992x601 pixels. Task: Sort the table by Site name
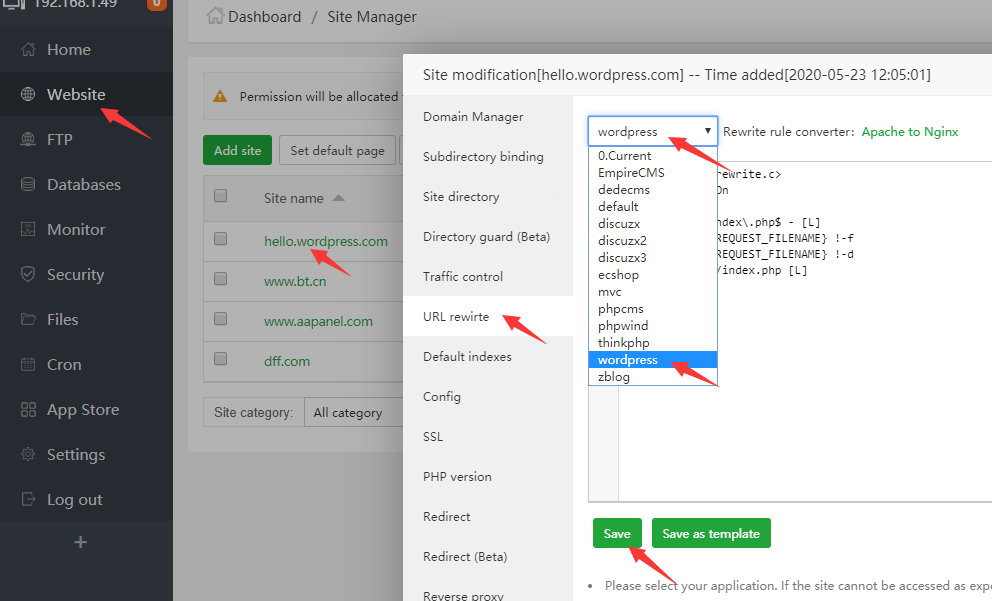click(294, 198)
